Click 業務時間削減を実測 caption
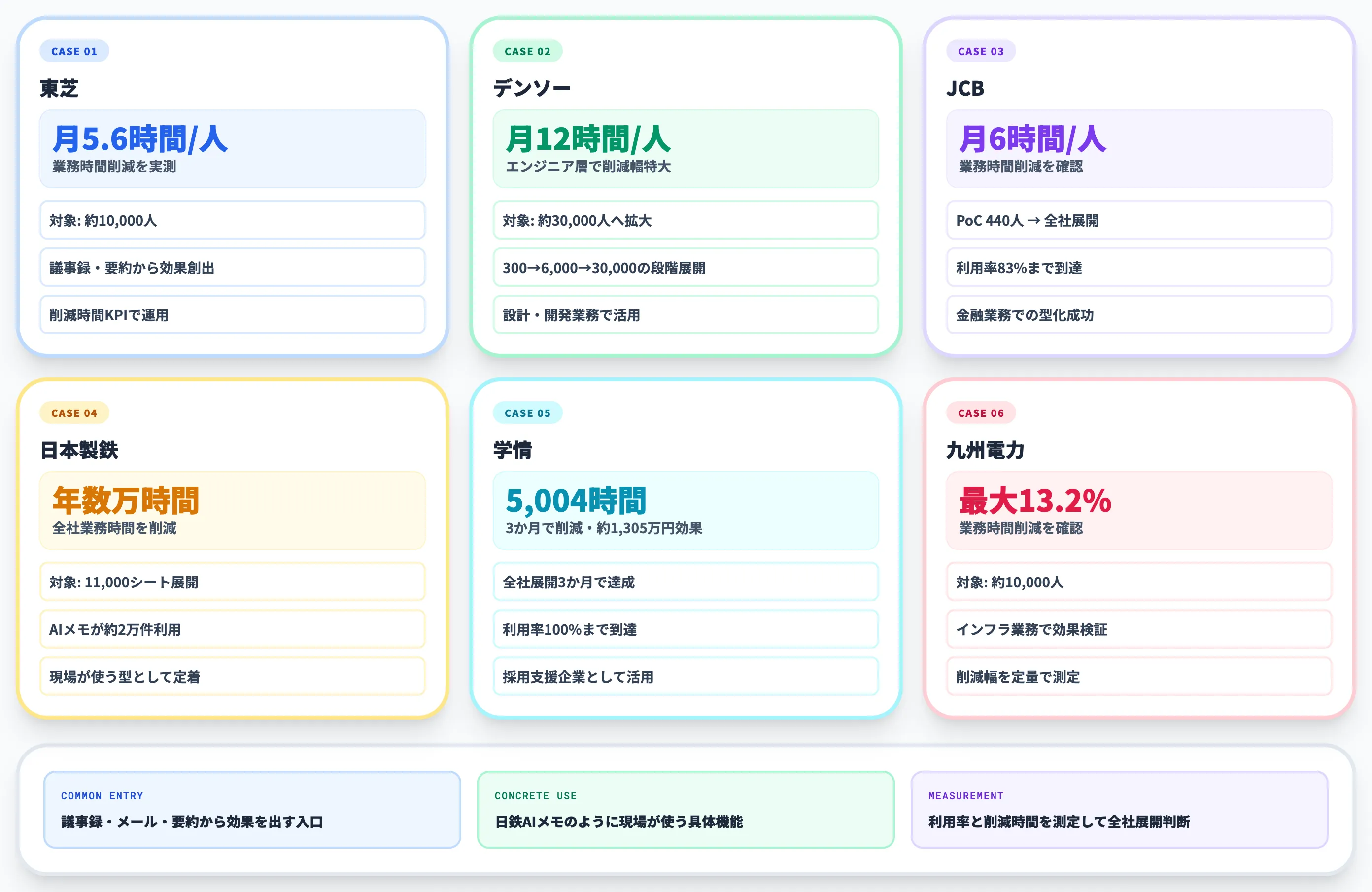Image resolution: width=1372 pixels, height=892 pixels. 114,167
